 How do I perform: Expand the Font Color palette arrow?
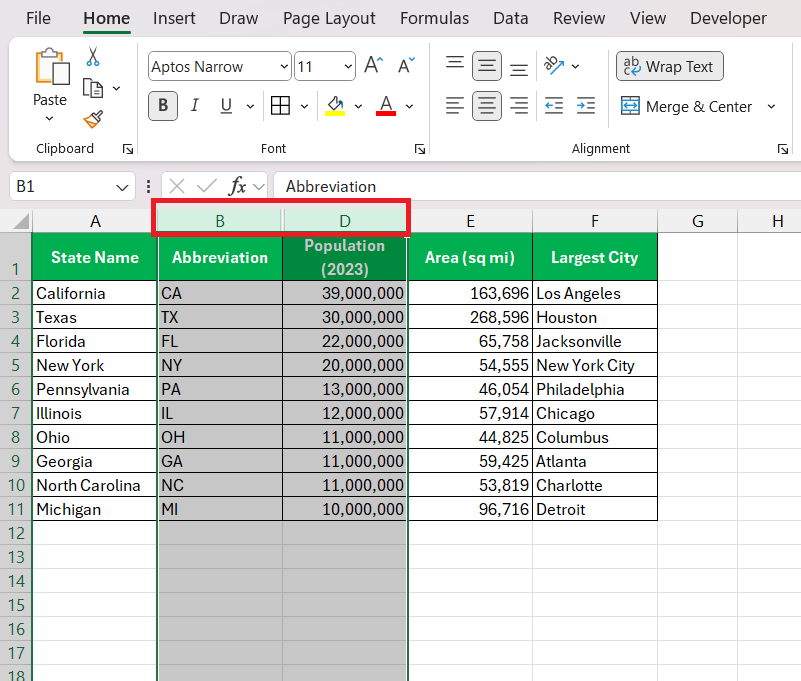[x=410, y=106]
